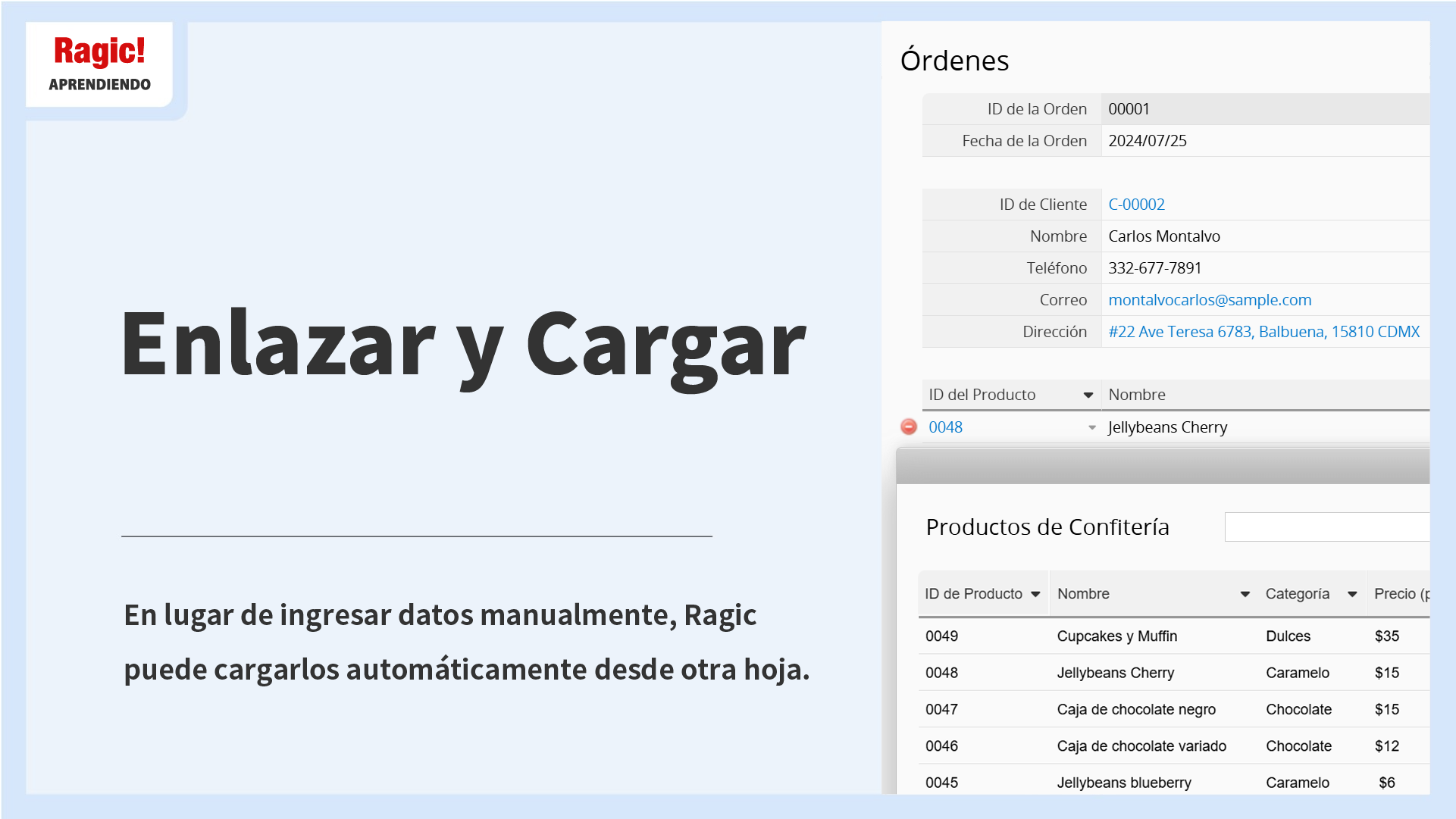The height and width of the screenshot is (819, 1456).
Task: Click the 0046 product ID cell
Action: [x=941, y=746]
